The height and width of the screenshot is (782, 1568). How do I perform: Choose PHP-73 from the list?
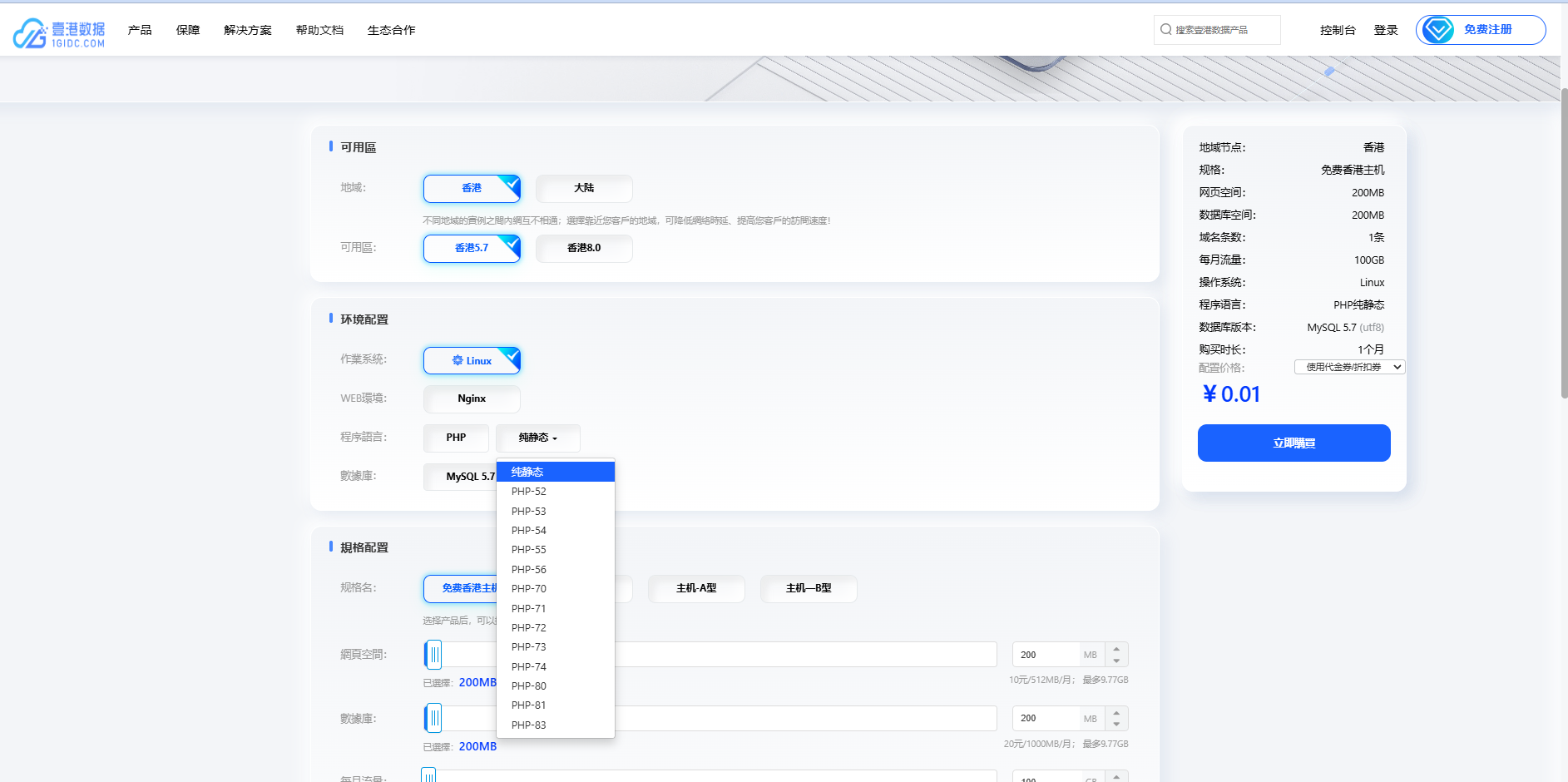556,647
